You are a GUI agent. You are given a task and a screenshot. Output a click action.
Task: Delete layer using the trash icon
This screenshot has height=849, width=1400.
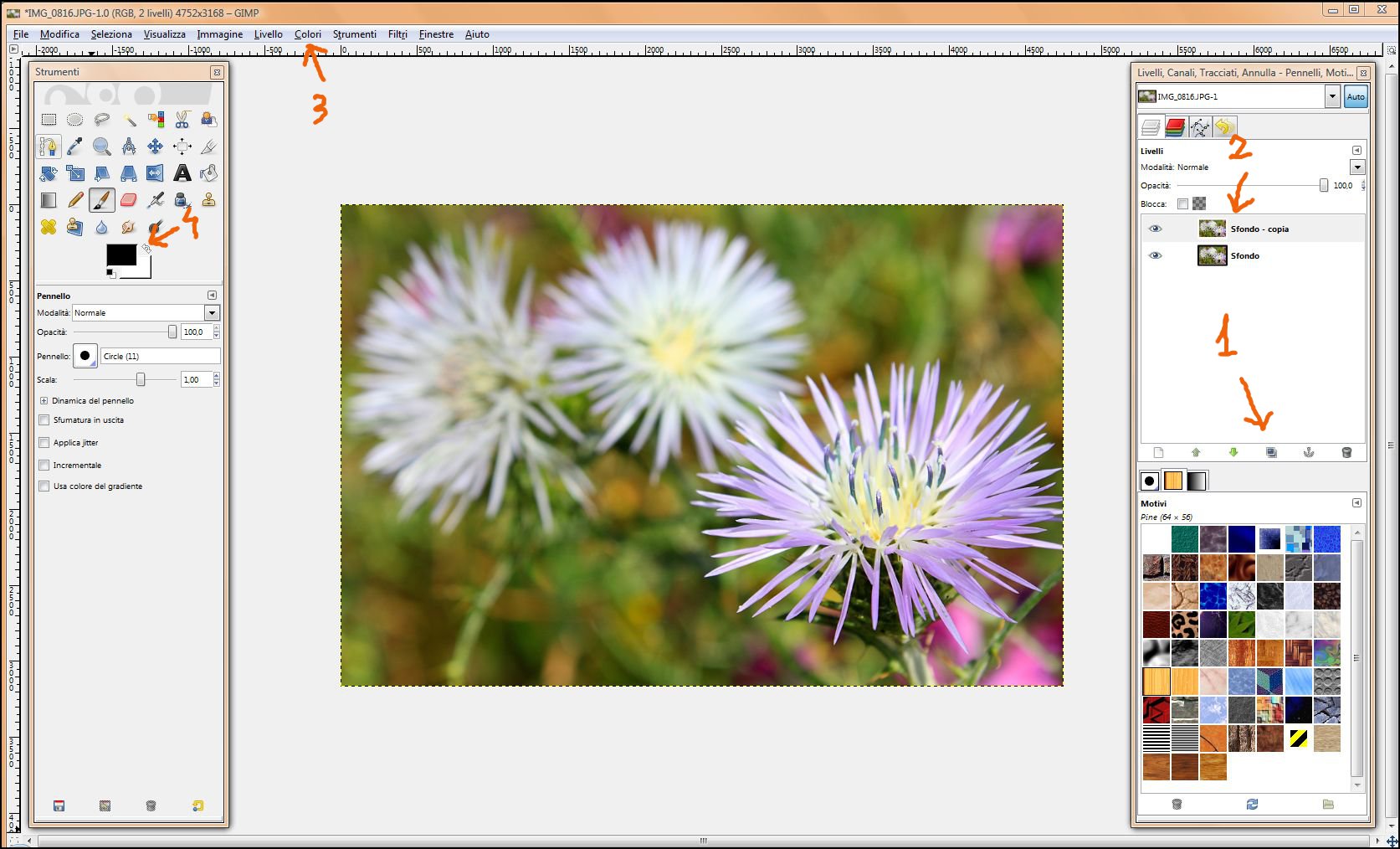point(1346,452)
